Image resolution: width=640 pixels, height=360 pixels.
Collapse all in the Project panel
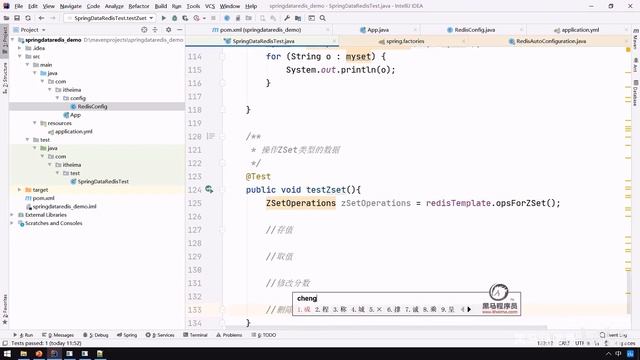click(155, 30)
